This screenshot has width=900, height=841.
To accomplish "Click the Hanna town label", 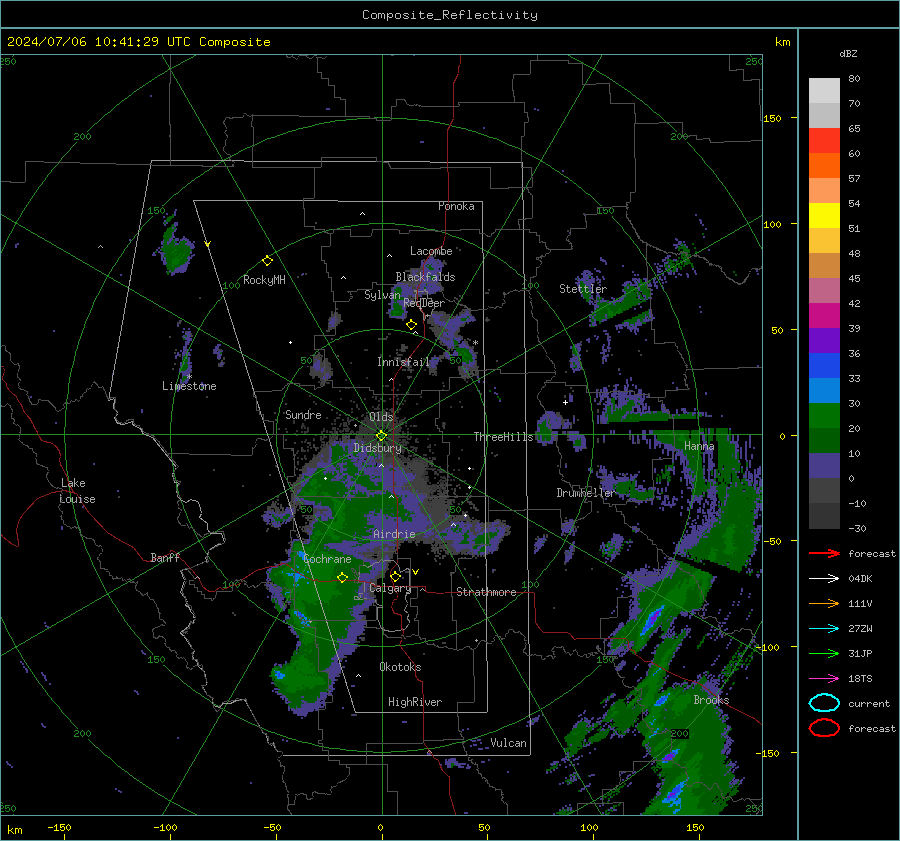I will tap(699, 446).
